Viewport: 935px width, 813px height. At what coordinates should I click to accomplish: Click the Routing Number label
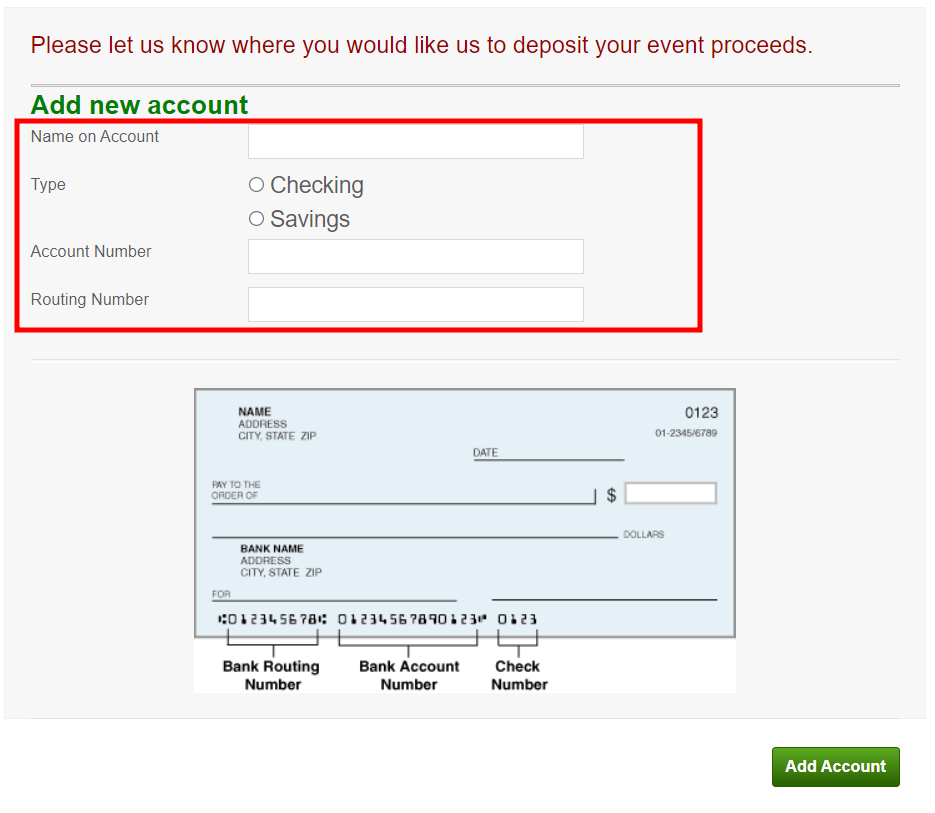(89, 299)
